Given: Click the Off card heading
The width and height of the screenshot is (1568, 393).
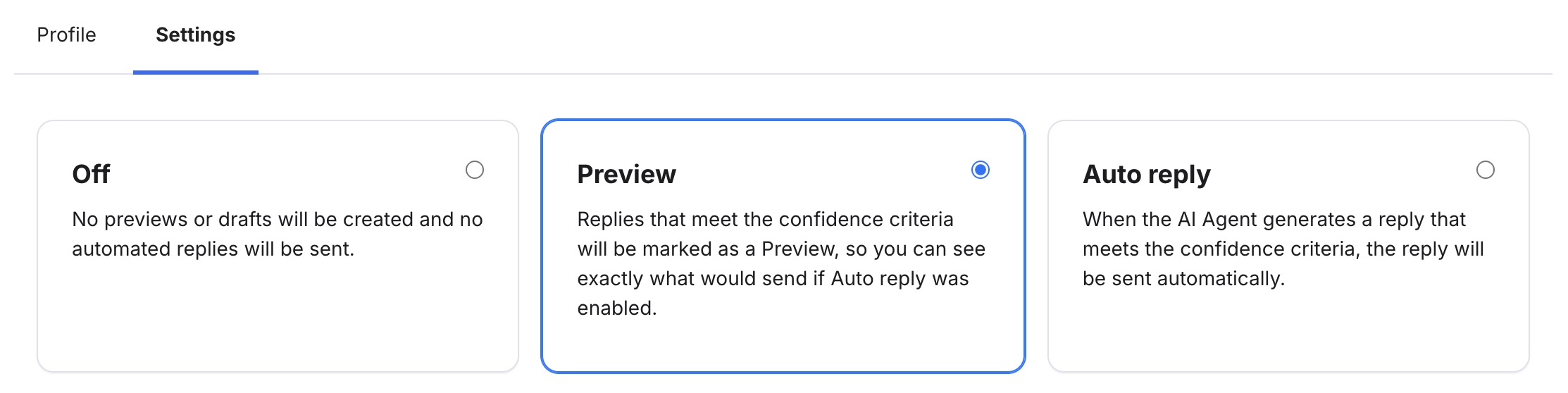Looking at the screenshot, I should pos(91,174).
